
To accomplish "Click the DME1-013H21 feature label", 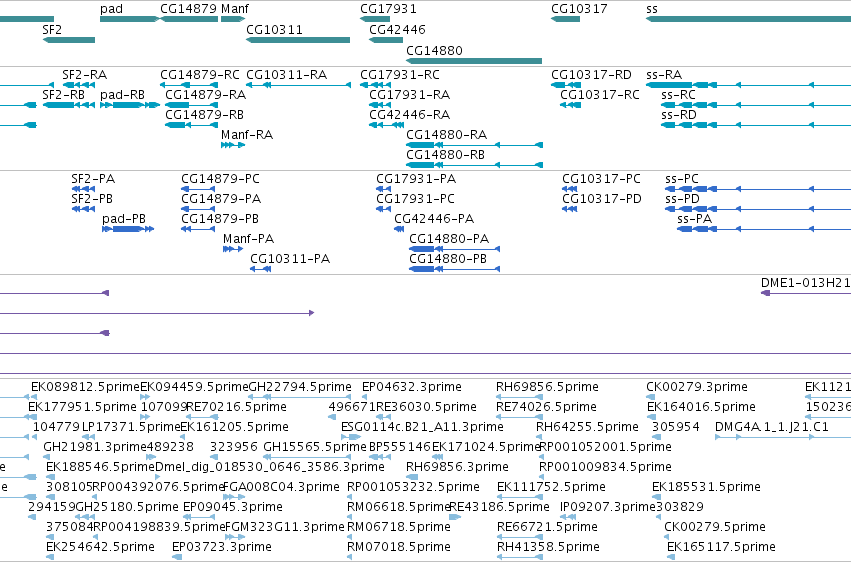I will pos(805,283).
